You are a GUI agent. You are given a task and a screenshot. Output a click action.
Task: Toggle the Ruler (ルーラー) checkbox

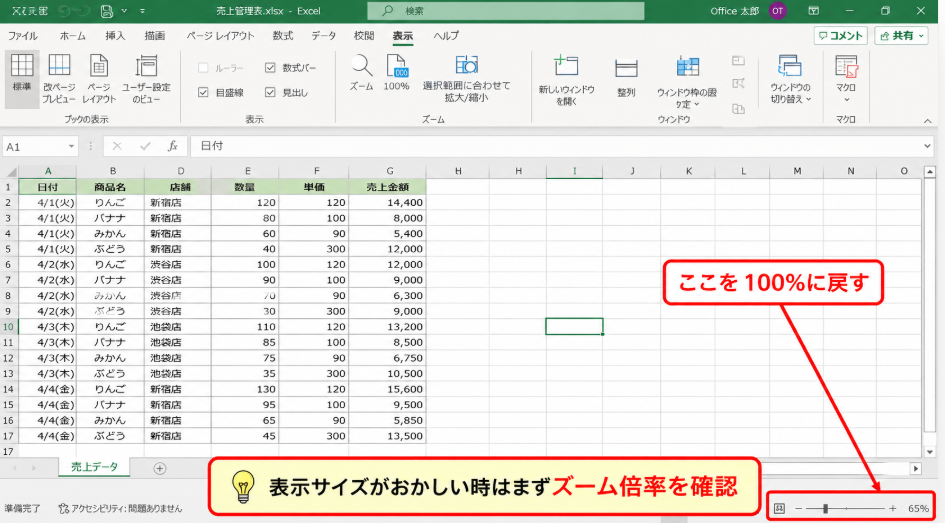tap(203, 67)
